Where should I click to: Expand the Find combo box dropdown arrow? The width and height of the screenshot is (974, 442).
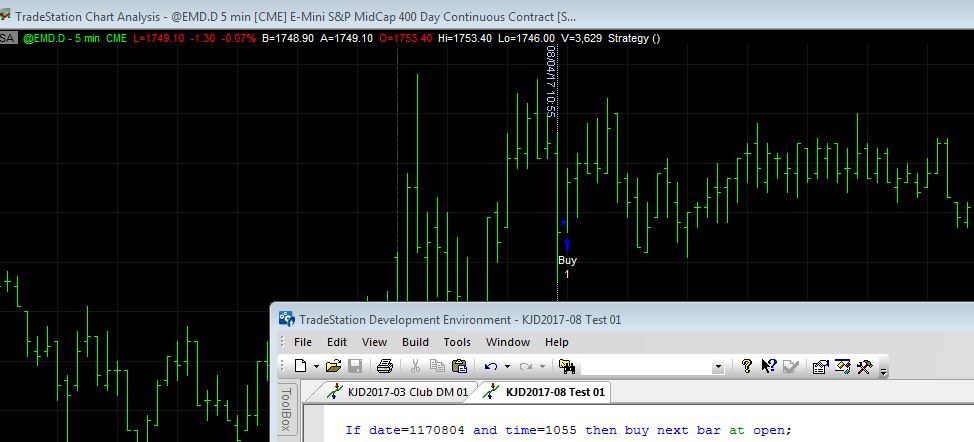(718, 367)
